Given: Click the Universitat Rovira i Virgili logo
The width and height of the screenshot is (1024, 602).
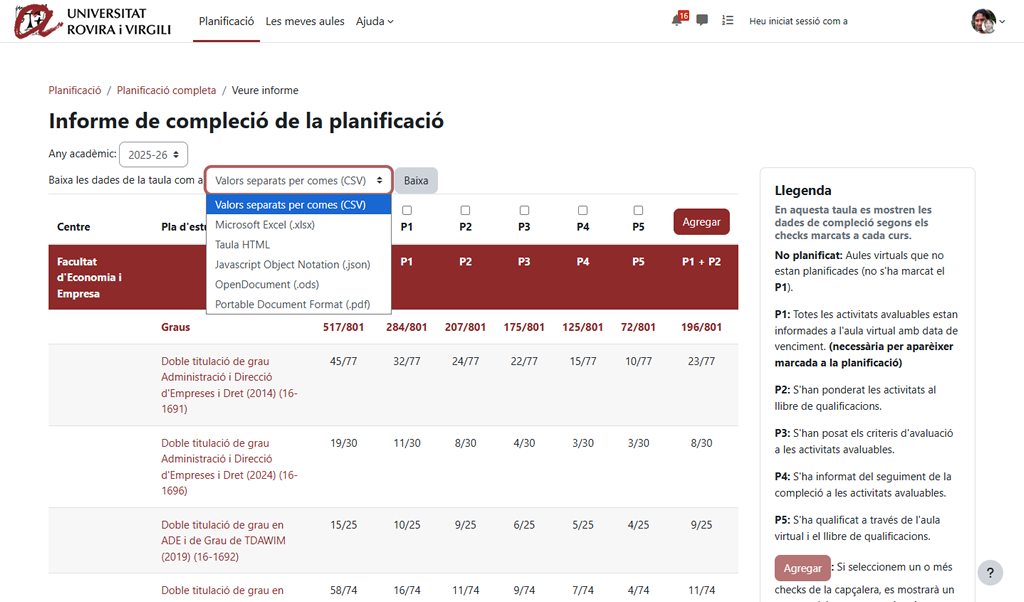Looking at the screenshot, I should [93, 21].
